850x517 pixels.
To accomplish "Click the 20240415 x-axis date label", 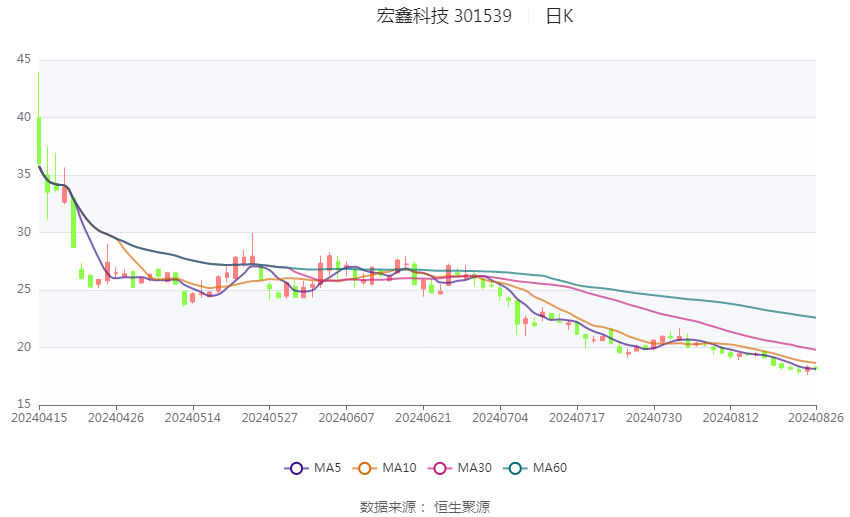I will 39,418.
